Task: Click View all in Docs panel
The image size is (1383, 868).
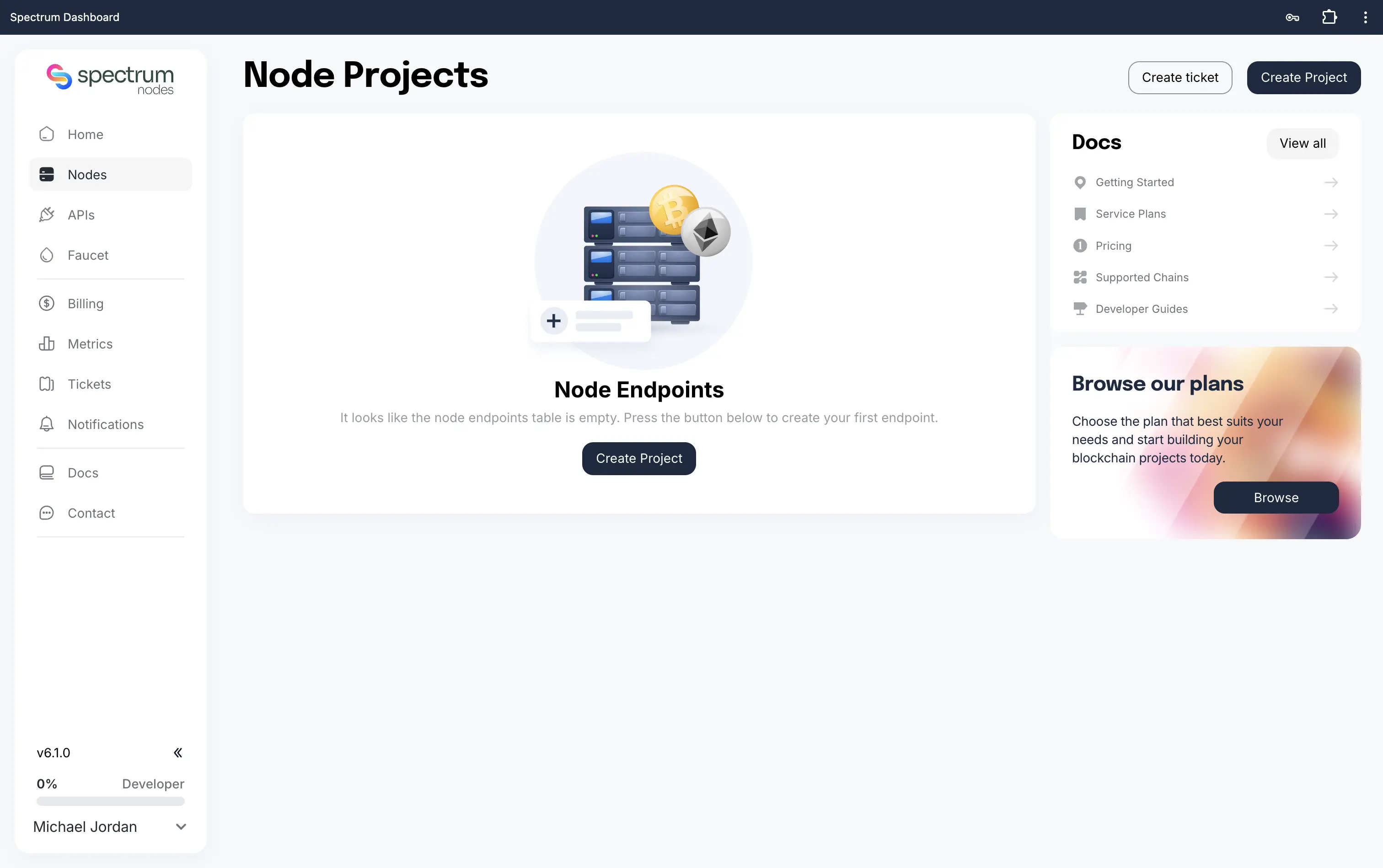Action: tap(1303, 143)
